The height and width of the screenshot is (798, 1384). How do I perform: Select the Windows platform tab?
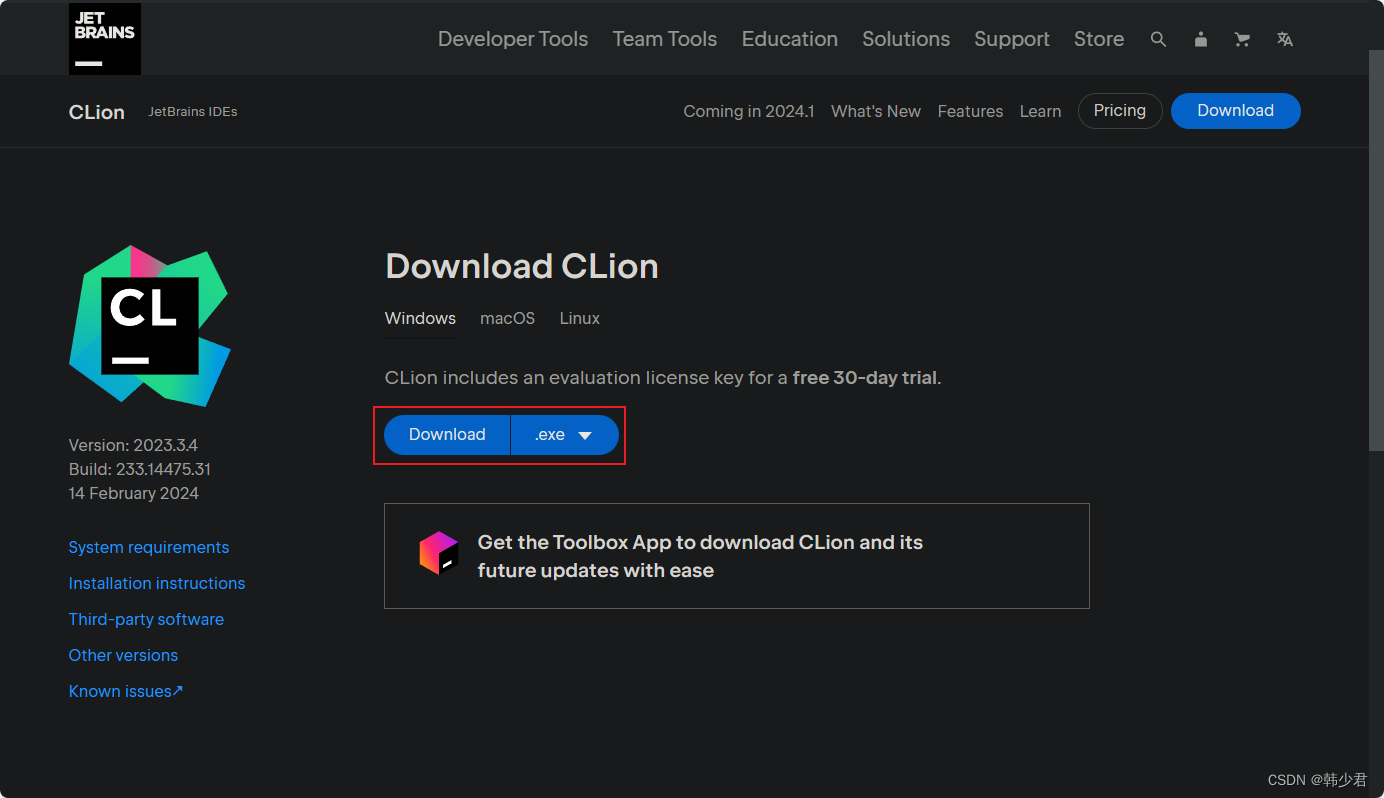coord(420,318)
